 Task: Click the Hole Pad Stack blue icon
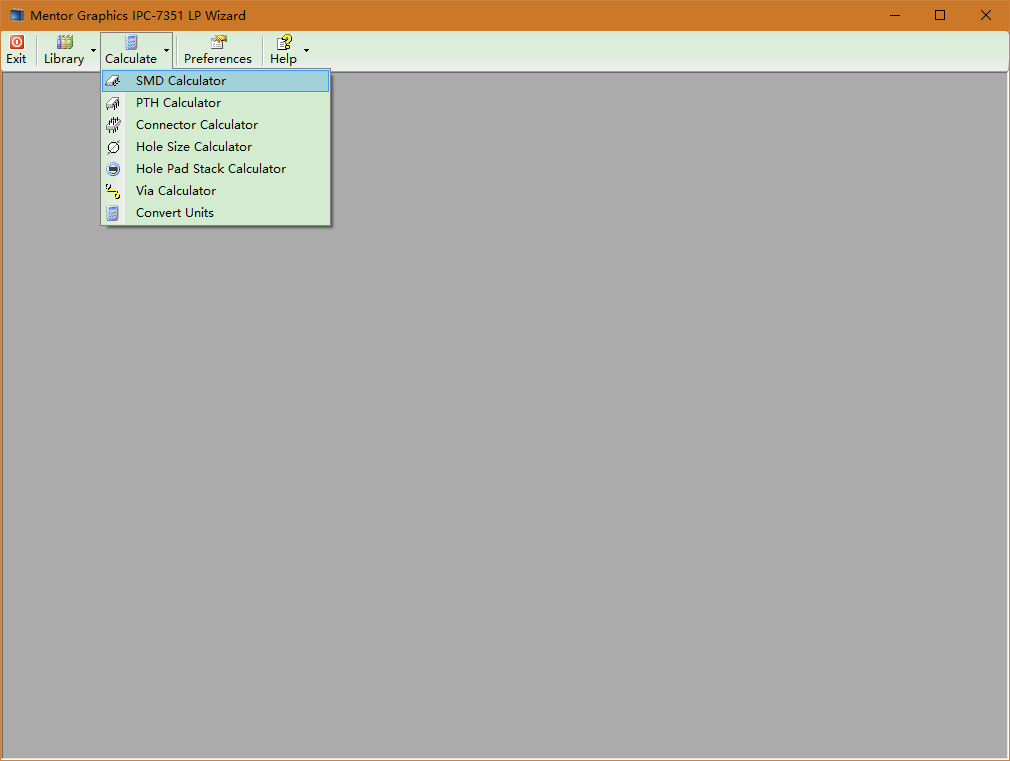click(x=113, y=169)
